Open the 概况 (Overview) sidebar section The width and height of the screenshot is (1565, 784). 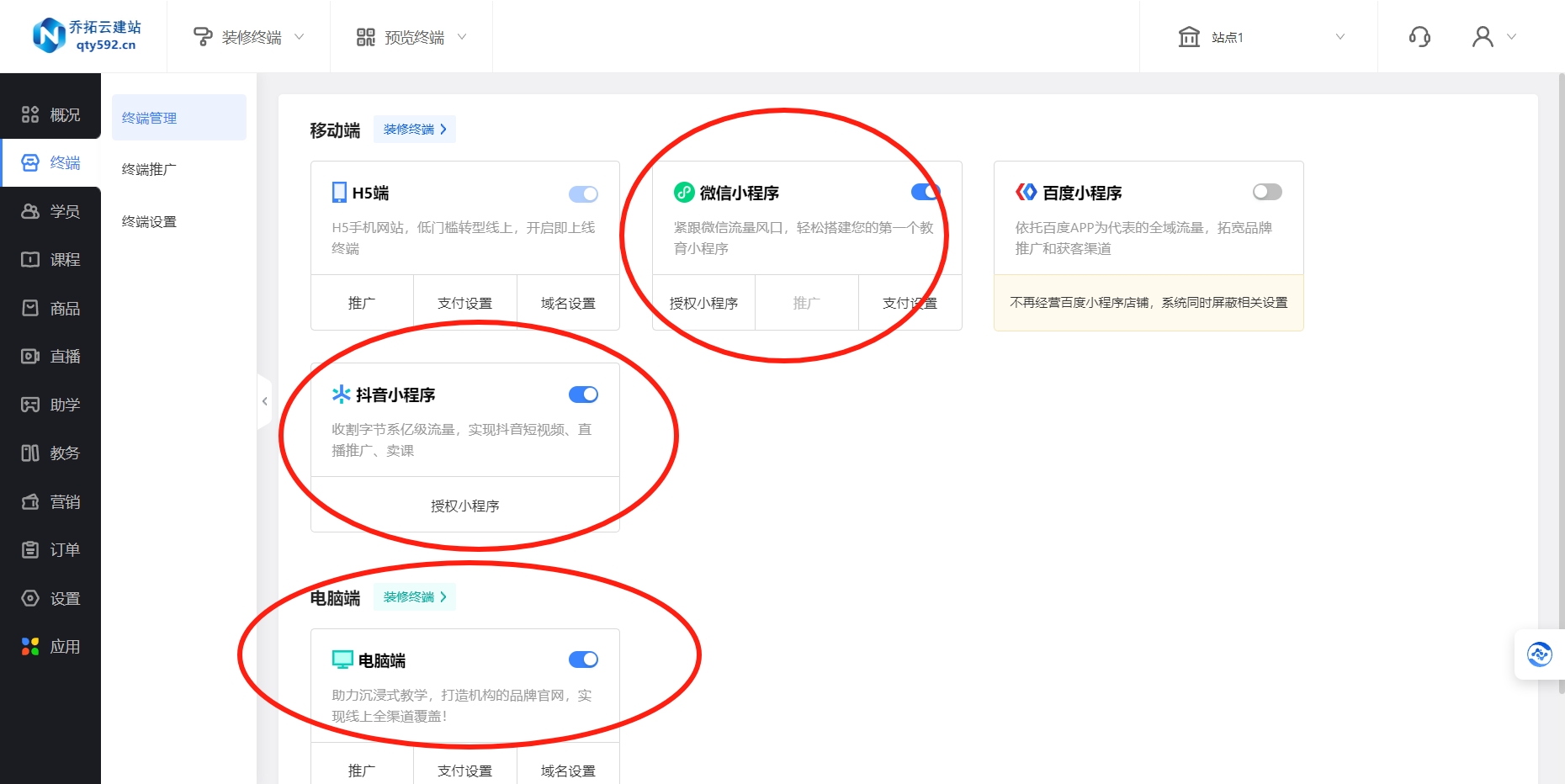50,114
